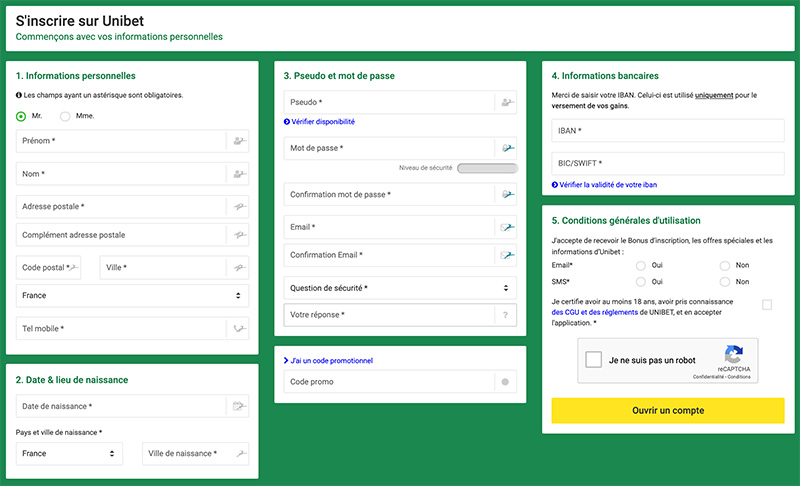The width and height of the screenshot is (800, 486).
Task: Click 'Pays et ville de naissance' label
Action: [x=59, y=432]
